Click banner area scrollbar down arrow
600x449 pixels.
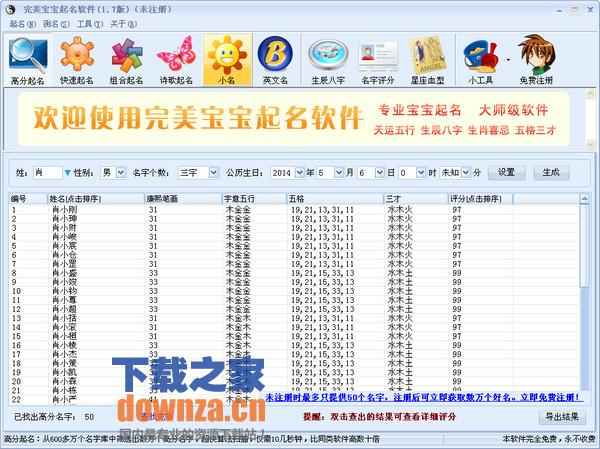click(590, 144)
